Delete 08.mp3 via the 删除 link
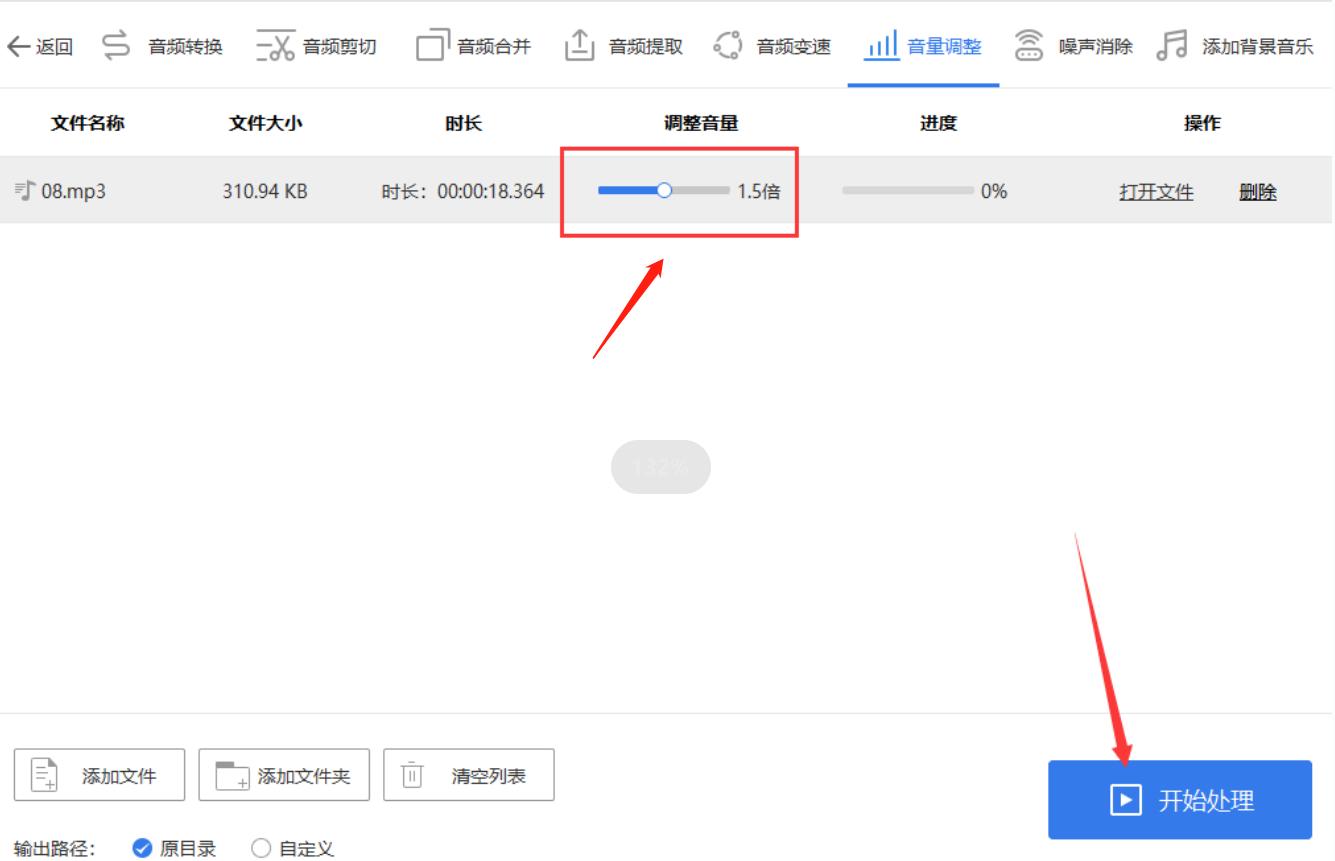This screenshot has height=861, width=1335. [1257, 191]
